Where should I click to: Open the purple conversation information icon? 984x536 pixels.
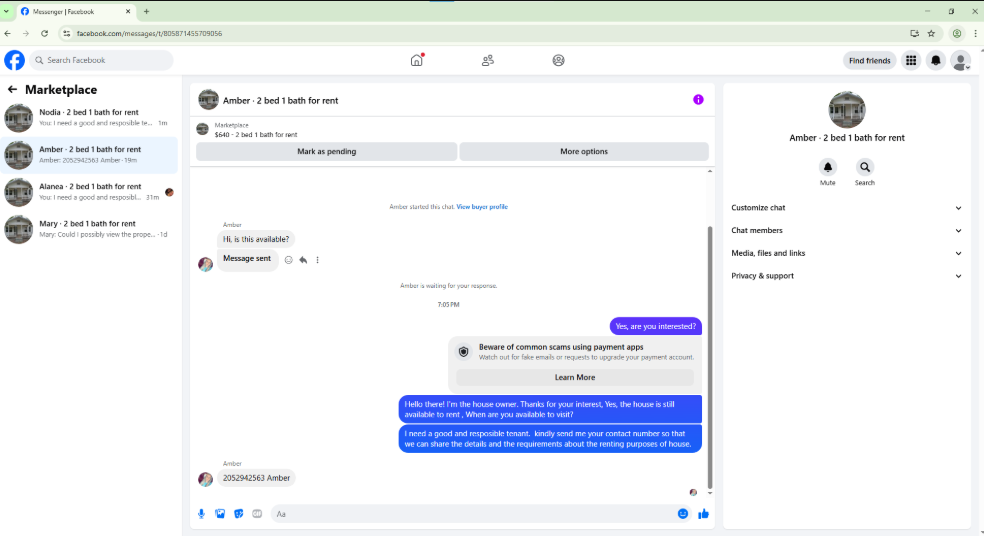coord(698,100)
